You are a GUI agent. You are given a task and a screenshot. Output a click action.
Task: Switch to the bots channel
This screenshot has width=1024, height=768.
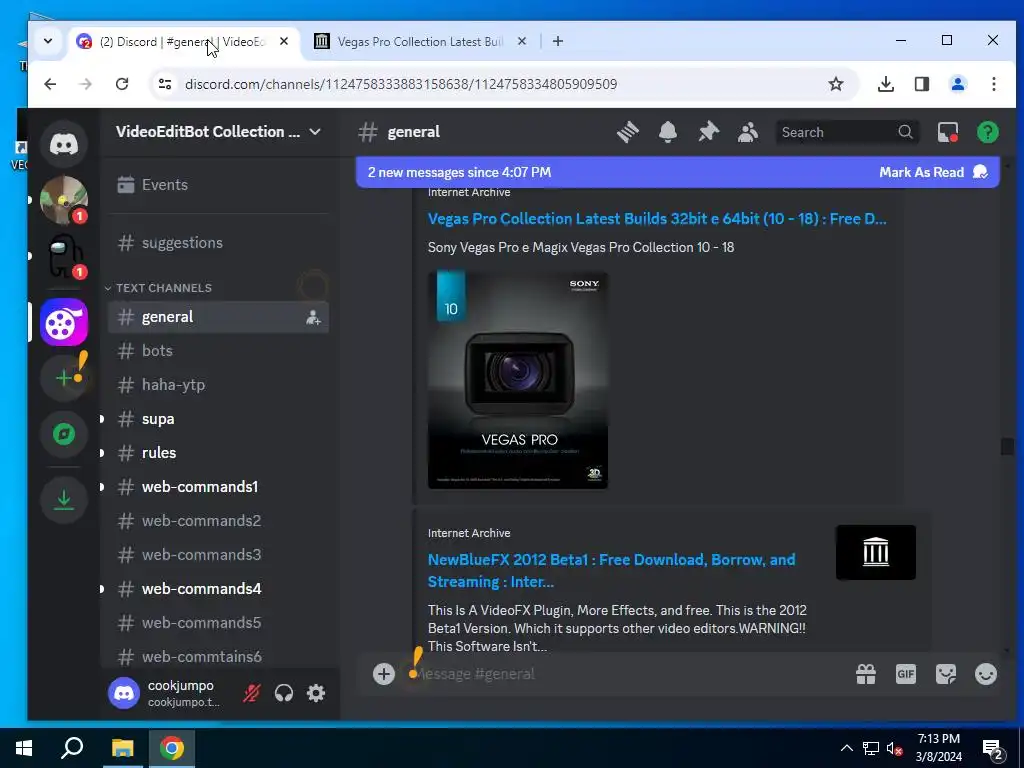[x=218, y=351]
